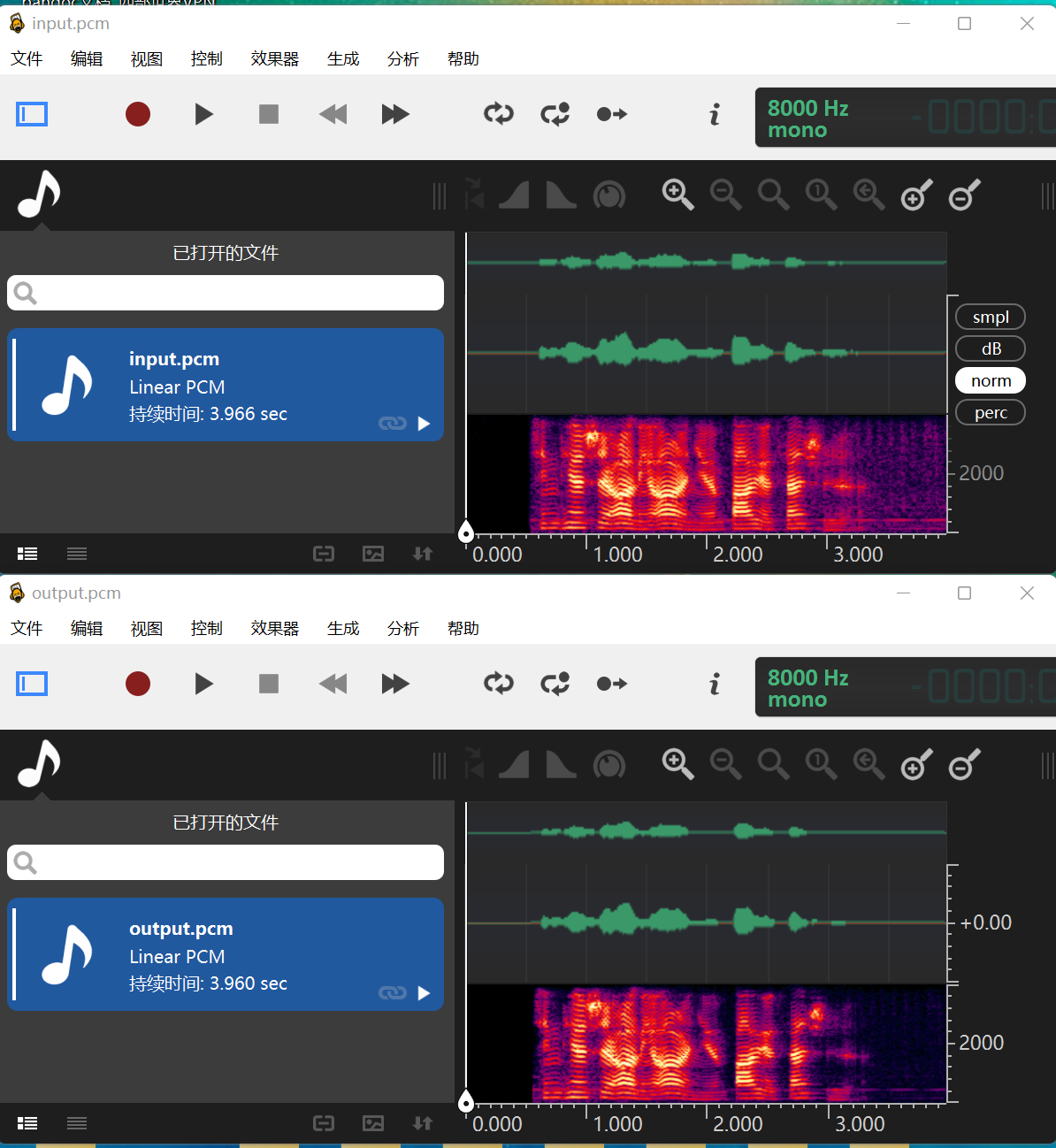Select output.pcm entry in opened files list

tap(226, 954)
